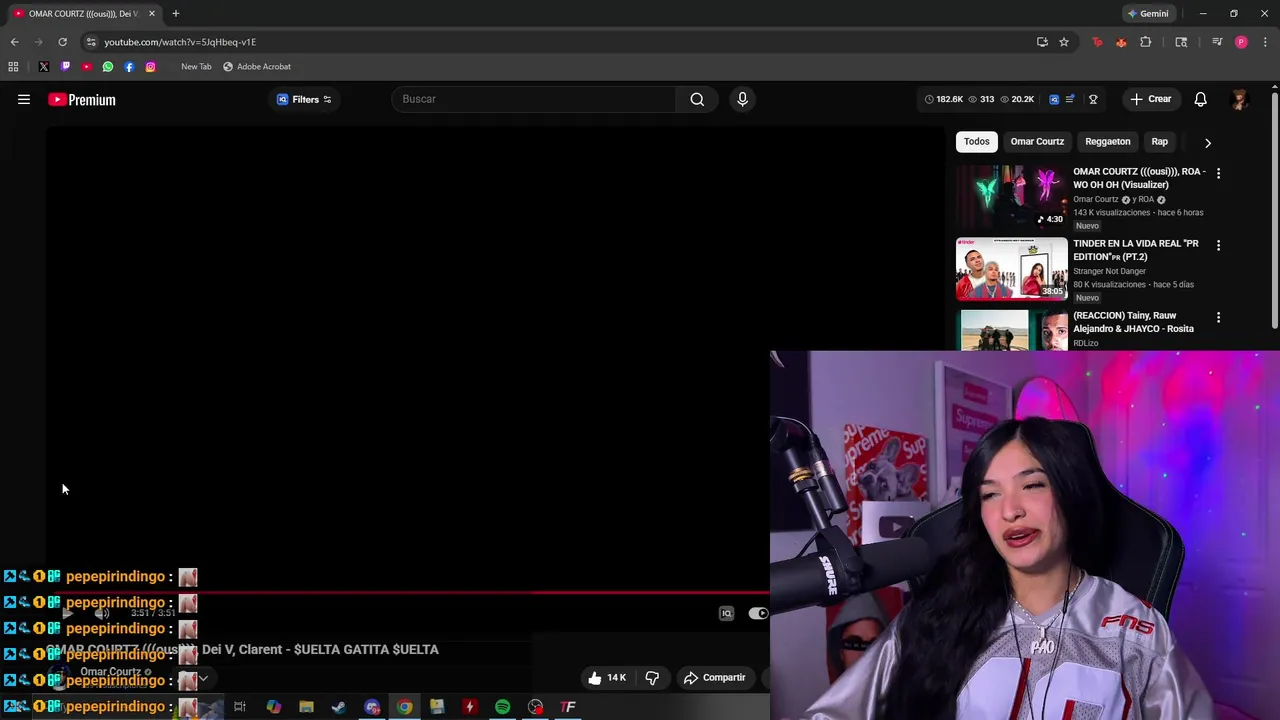Viewport: 1280px width, 720px height.
Task: Open Stranger Not Danger channel name
Action: pyautogui.click(x=1109, y=271)
